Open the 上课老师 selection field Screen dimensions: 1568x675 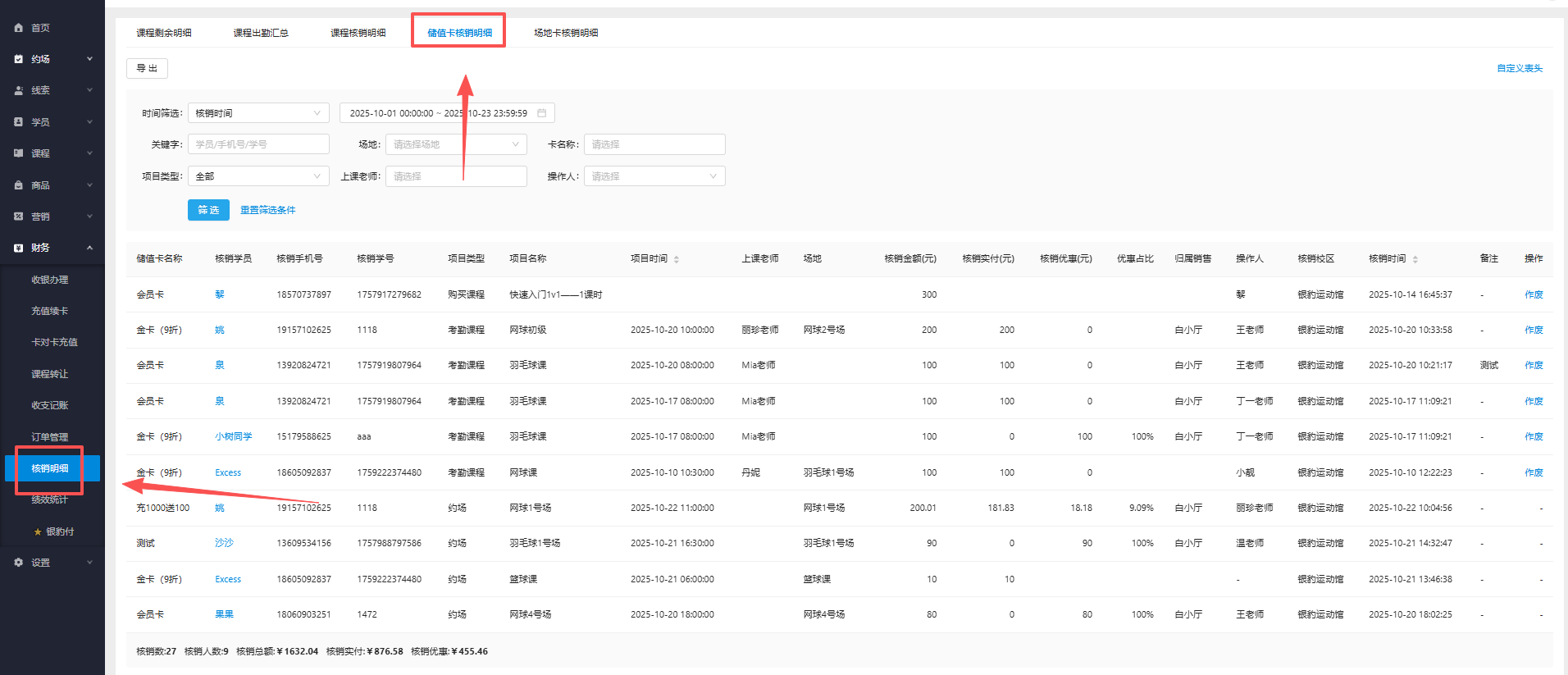click(x=456, y=176)
